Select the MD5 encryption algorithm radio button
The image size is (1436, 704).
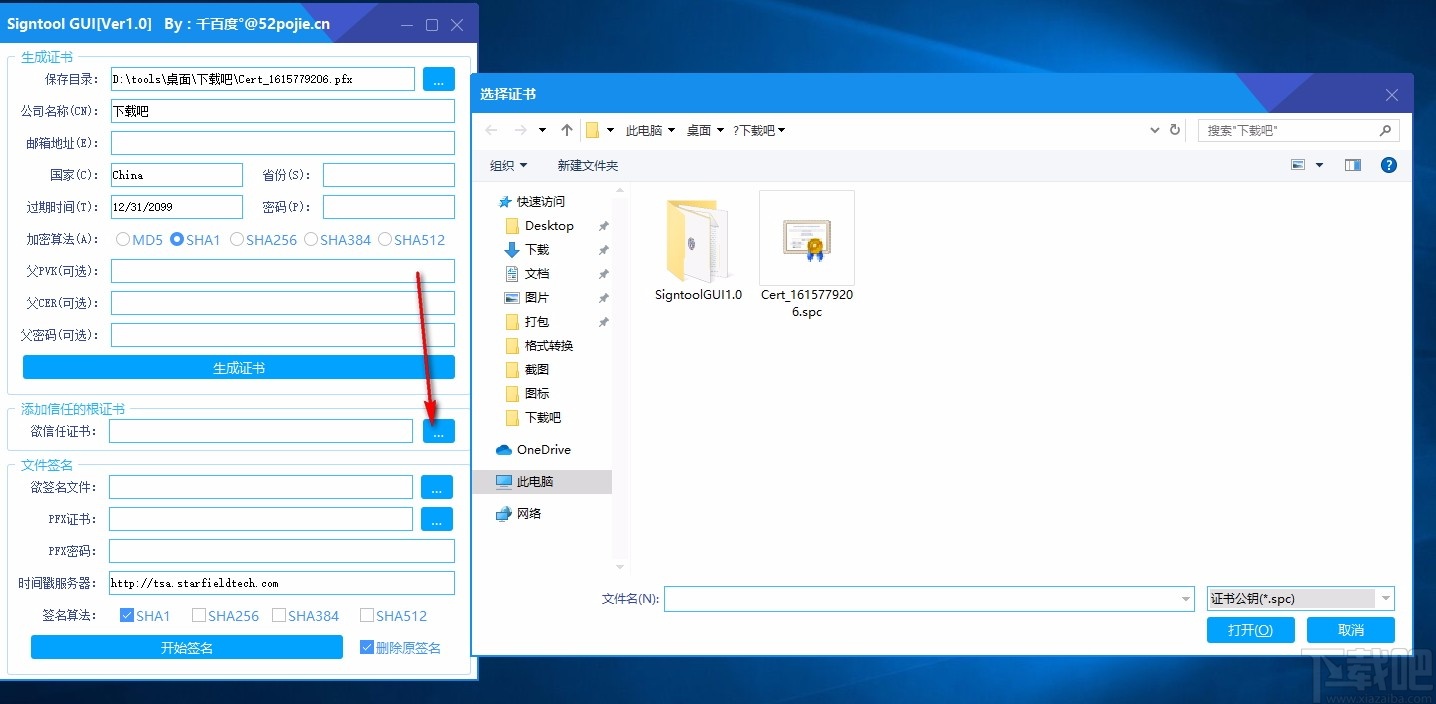[122, 239]
